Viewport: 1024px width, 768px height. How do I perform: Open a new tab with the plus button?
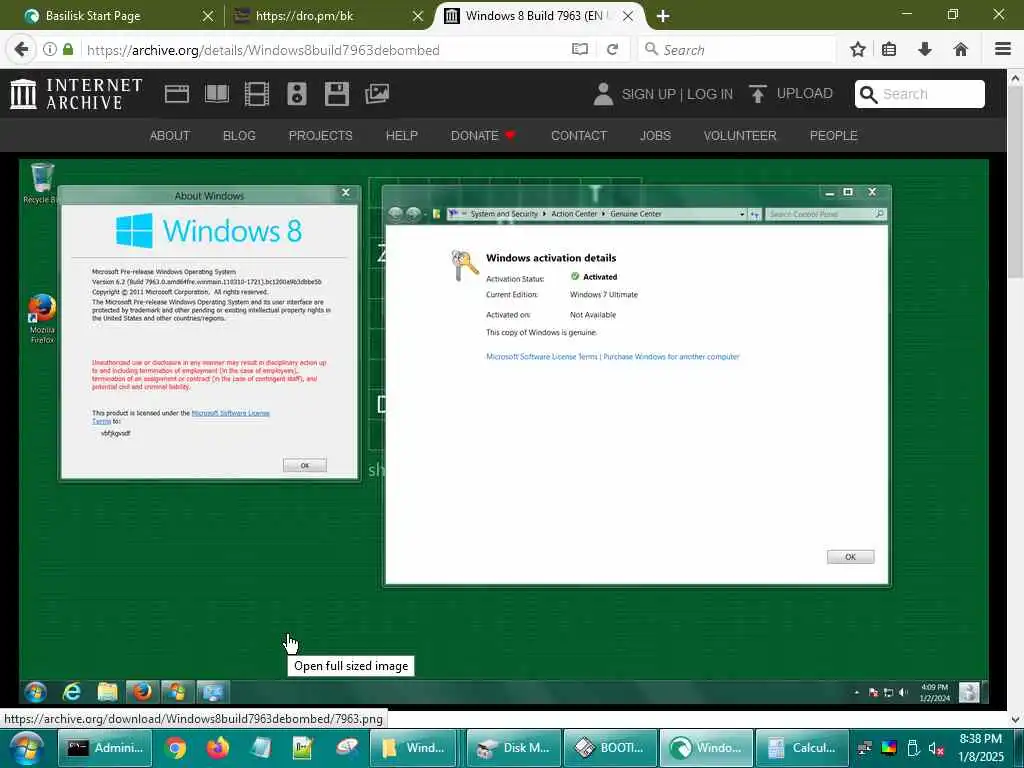[663, 16]
